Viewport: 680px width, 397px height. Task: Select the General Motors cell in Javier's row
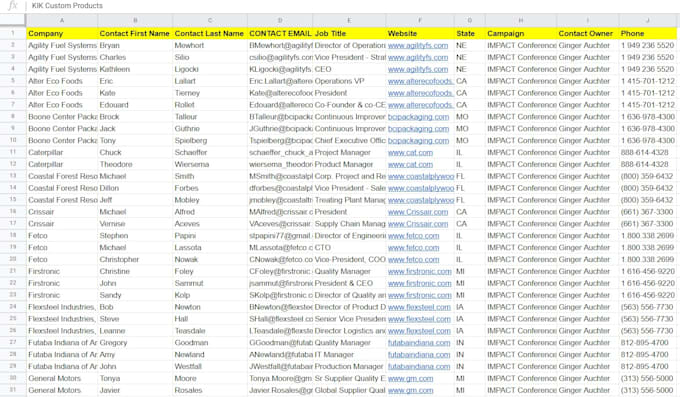[x=62, y=390]
